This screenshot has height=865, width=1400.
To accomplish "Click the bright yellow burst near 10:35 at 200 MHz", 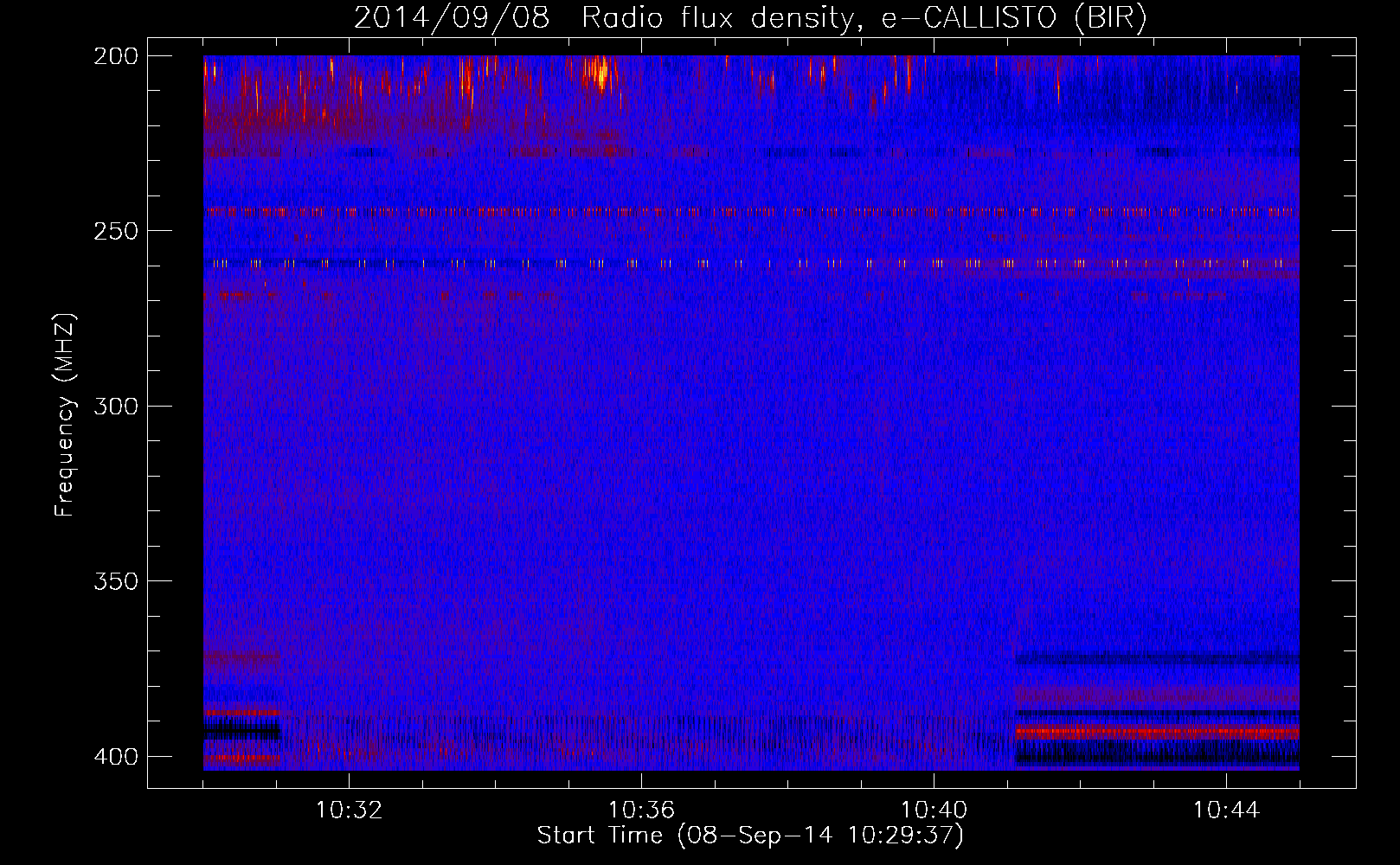I will (599, 73).
